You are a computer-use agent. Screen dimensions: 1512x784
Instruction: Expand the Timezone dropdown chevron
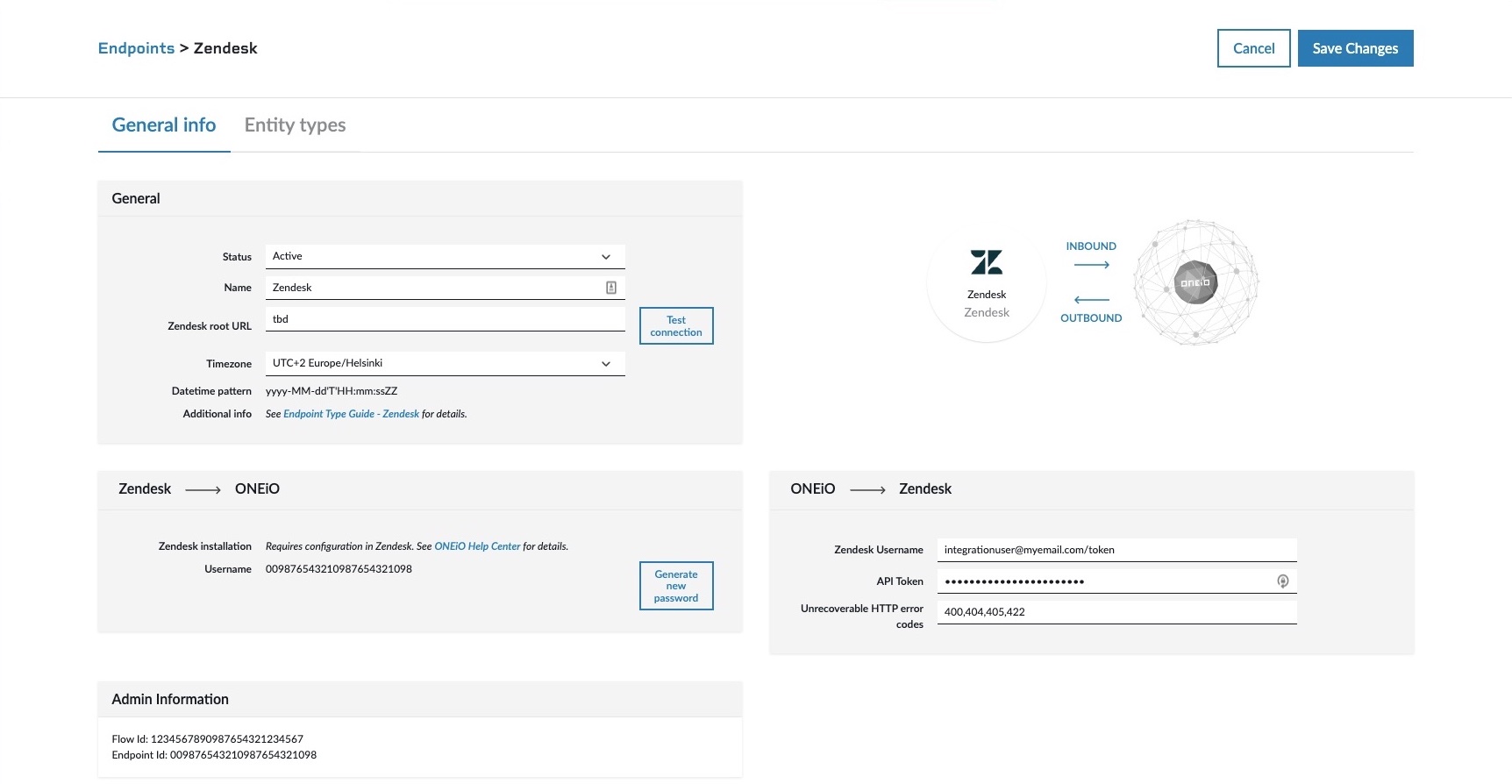pyautogui.click(x=606, y=364)
